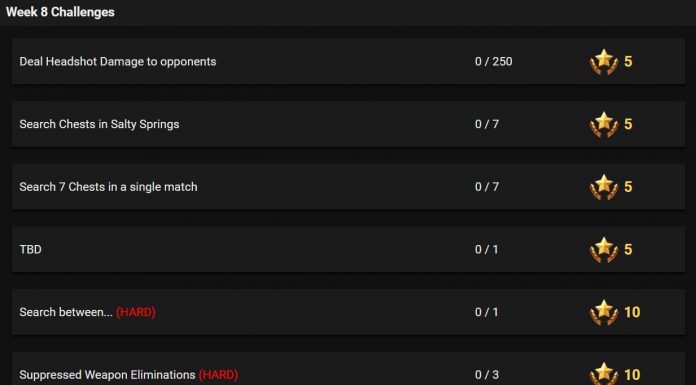This screenshot has height=385, width=696.
Task: Click the battle star icon for Search between challenge
Action: point(604,312)
